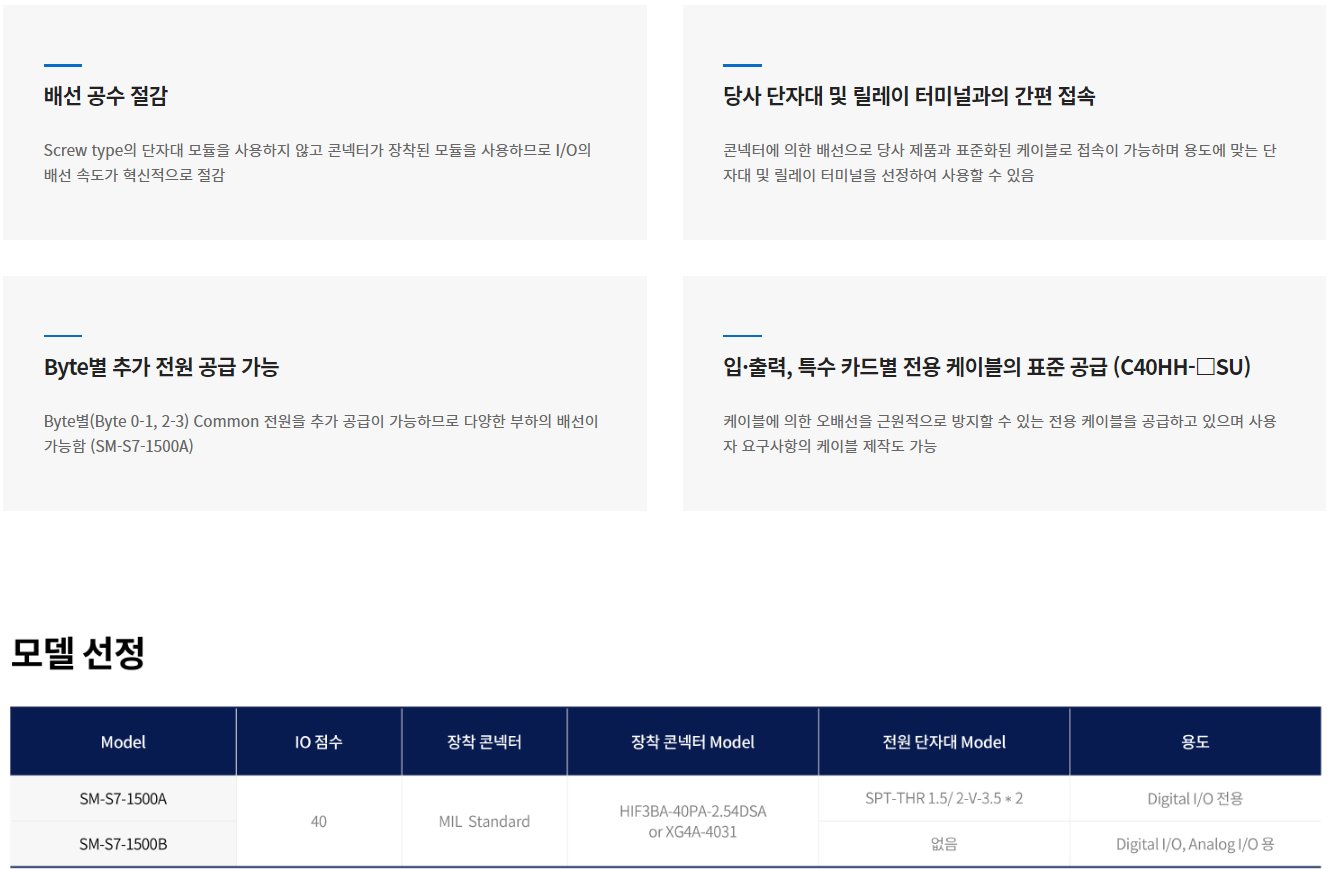This screenshot has height=869, width=1331.
Task: Click the '배선 공수 절감' card heading
Action: [x=106, y=96]
